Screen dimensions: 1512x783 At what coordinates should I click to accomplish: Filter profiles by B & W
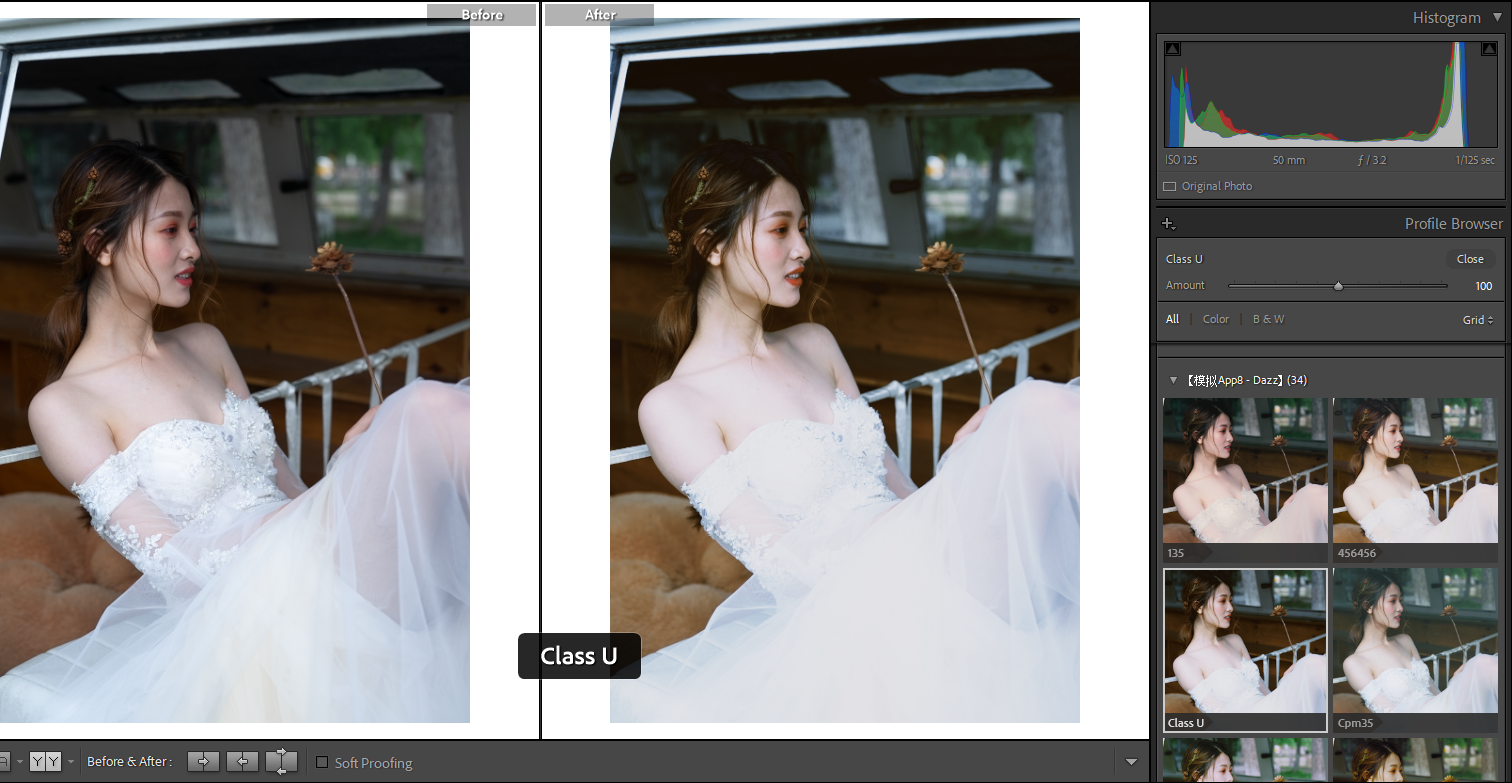tap(1268, 319)
